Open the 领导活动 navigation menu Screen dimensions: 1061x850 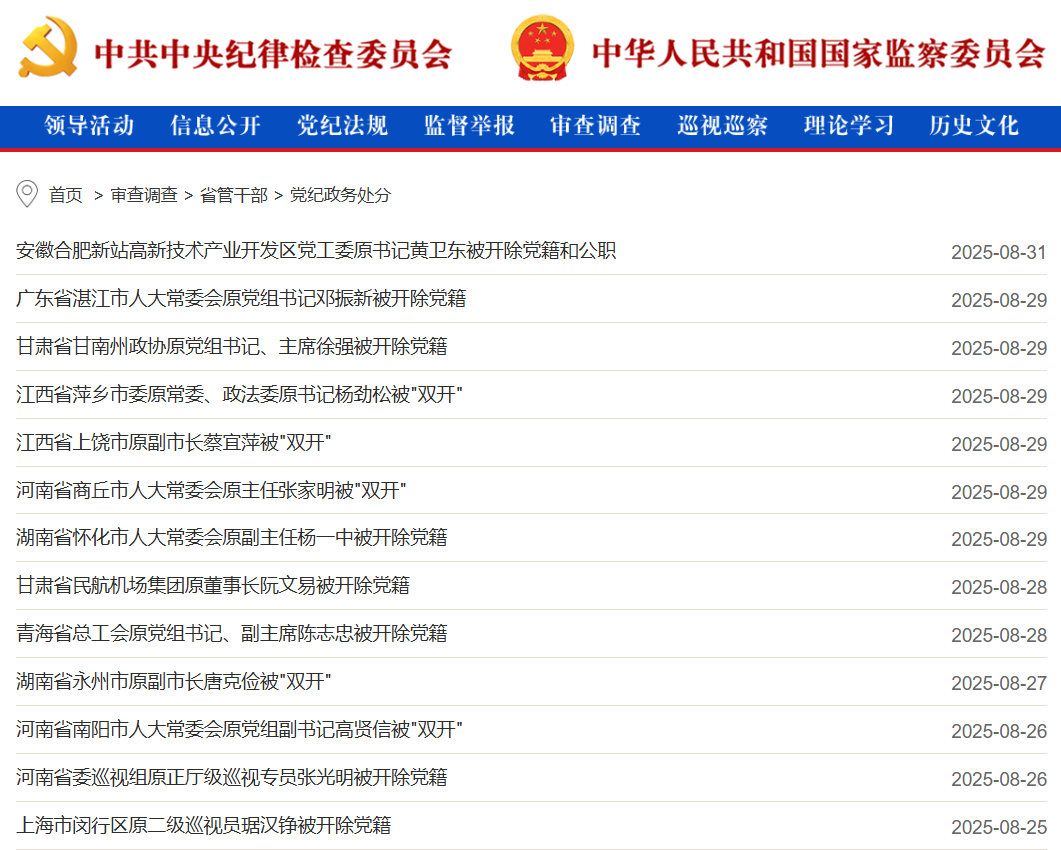point(90,127)
